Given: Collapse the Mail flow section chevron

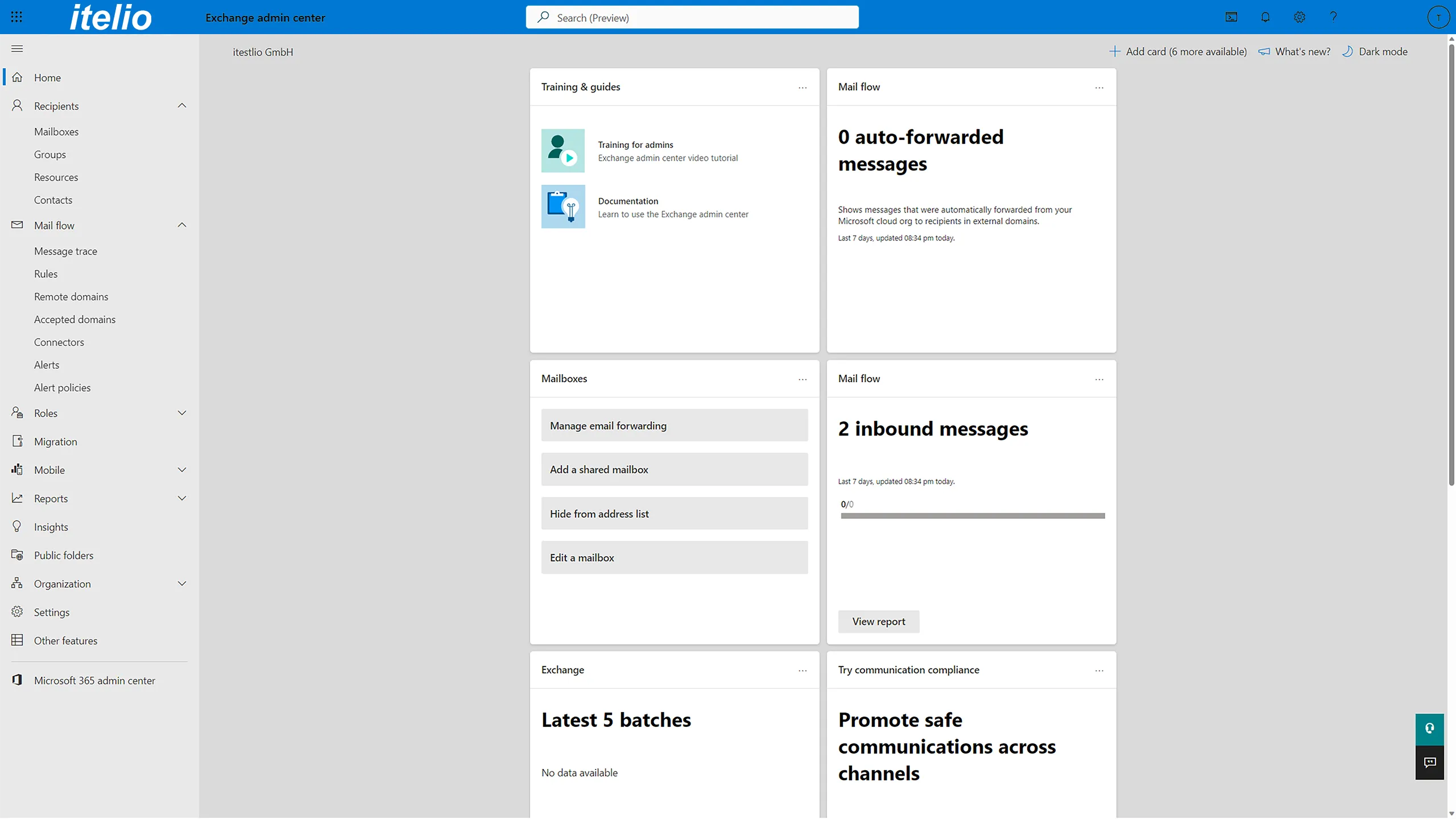Looking at the screenshot, I should [182, 225].
